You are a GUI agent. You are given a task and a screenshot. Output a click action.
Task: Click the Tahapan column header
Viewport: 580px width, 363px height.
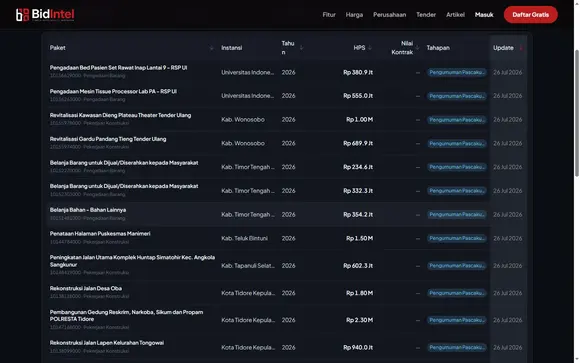point(438,48)
